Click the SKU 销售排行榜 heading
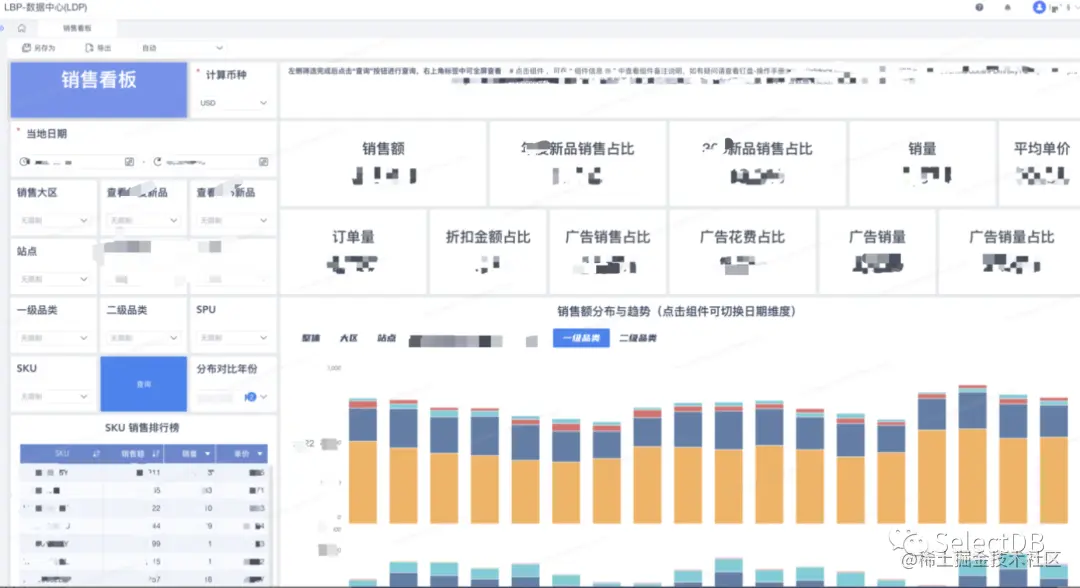Viewport: 1080px width, 588px height. pyautogui.click(x=142, y=428)
